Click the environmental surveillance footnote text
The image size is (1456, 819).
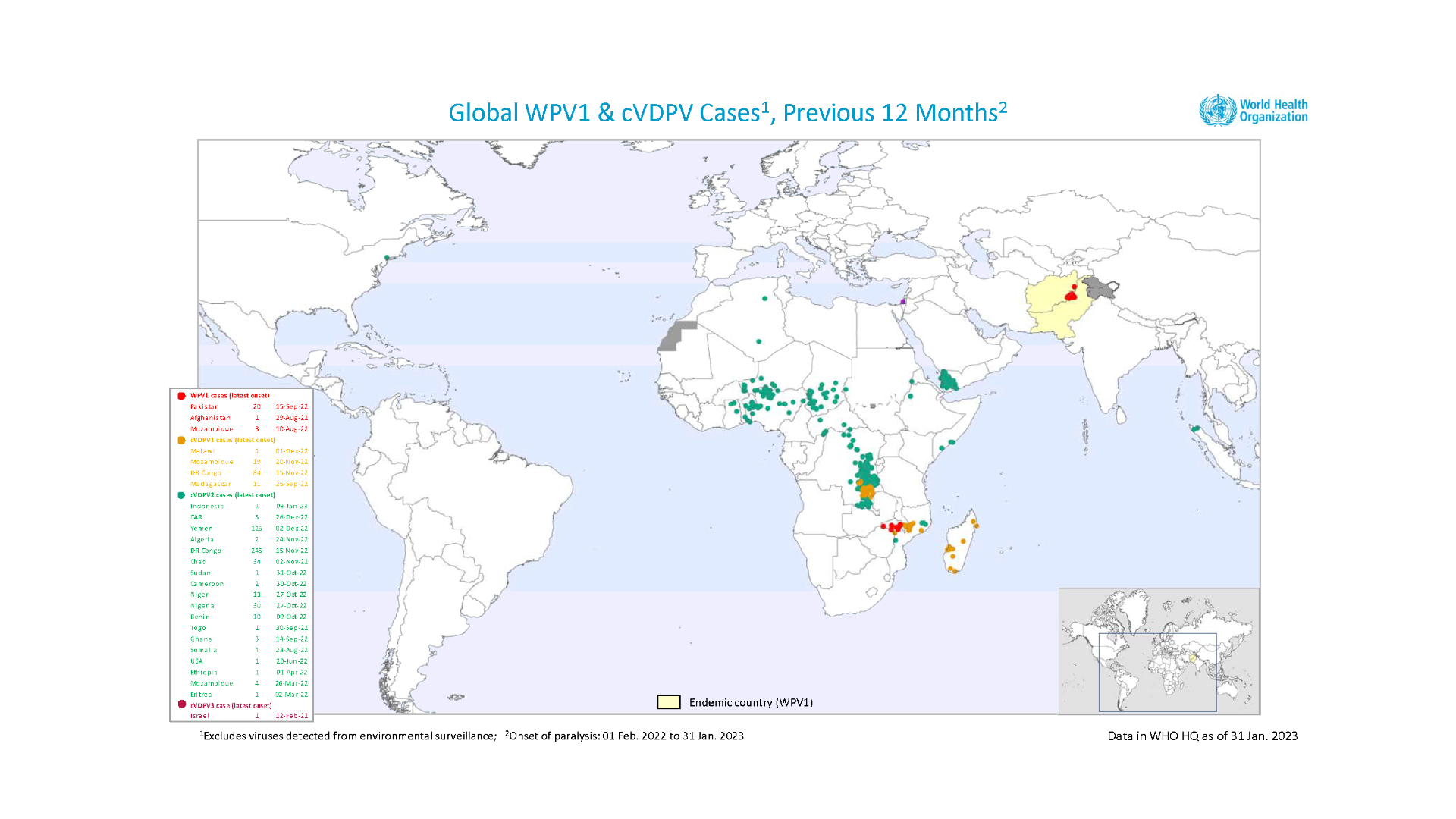349,736
